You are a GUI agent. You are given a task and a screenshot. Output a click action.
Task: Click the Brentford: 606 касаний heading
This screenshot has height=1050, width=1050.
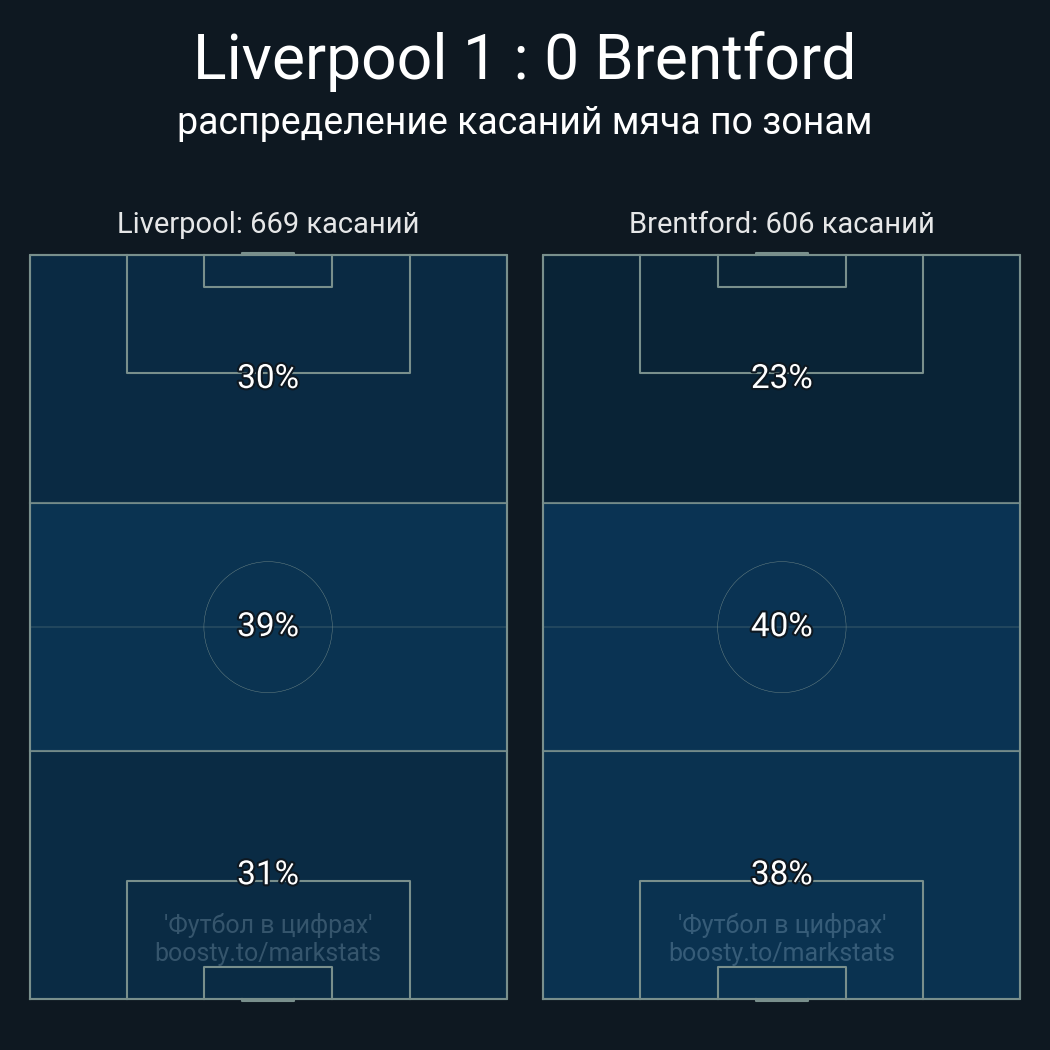pos(781,223)
